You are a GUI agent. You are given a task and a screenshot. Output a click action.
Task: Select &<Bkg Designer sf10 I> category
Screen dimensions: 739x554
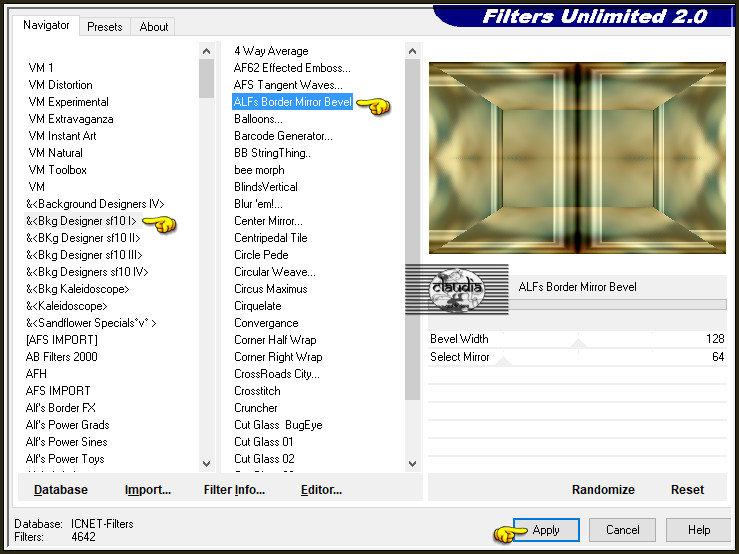[x=81, y=221]
